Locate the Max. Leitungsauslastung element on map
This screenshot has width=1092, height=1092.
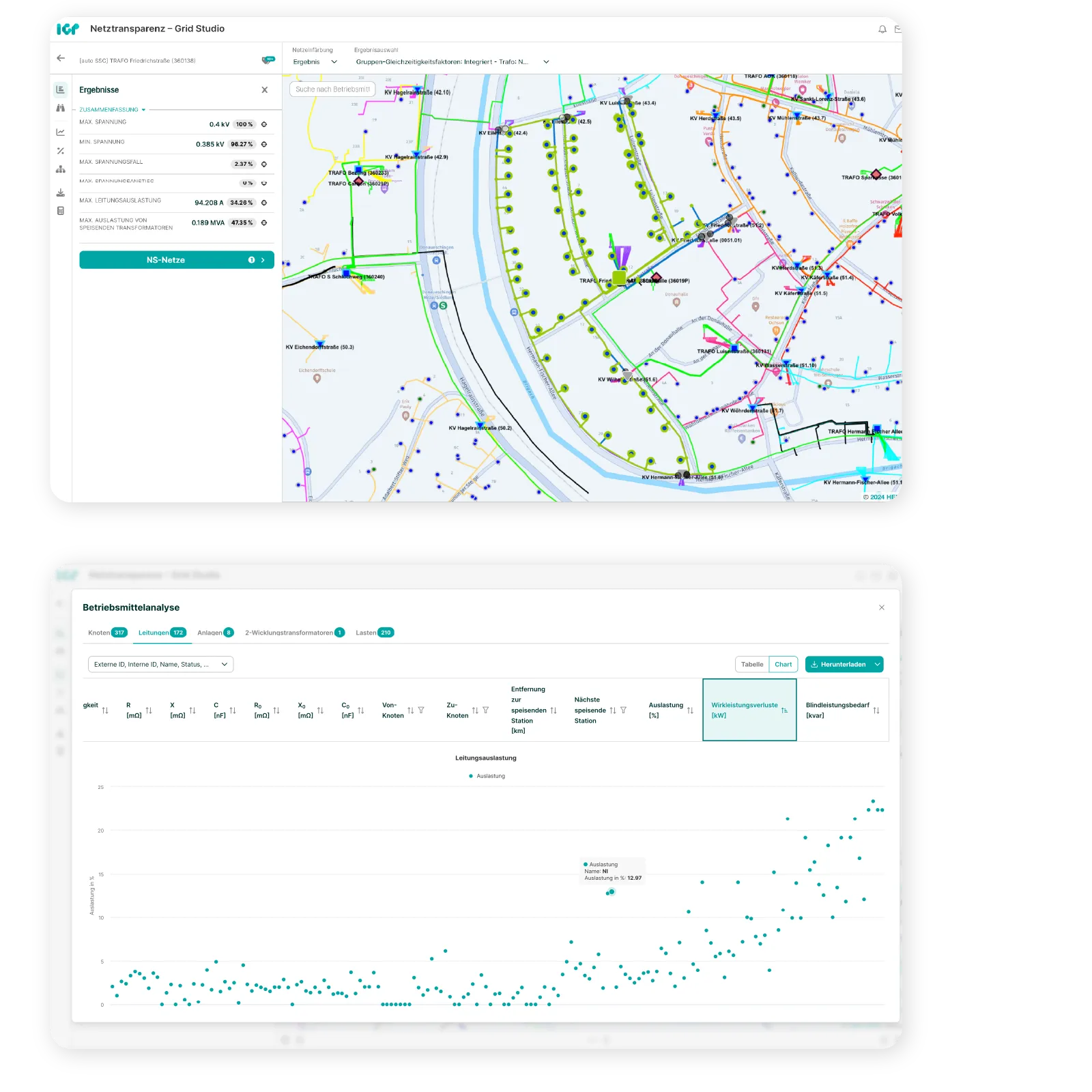[264, 203]
